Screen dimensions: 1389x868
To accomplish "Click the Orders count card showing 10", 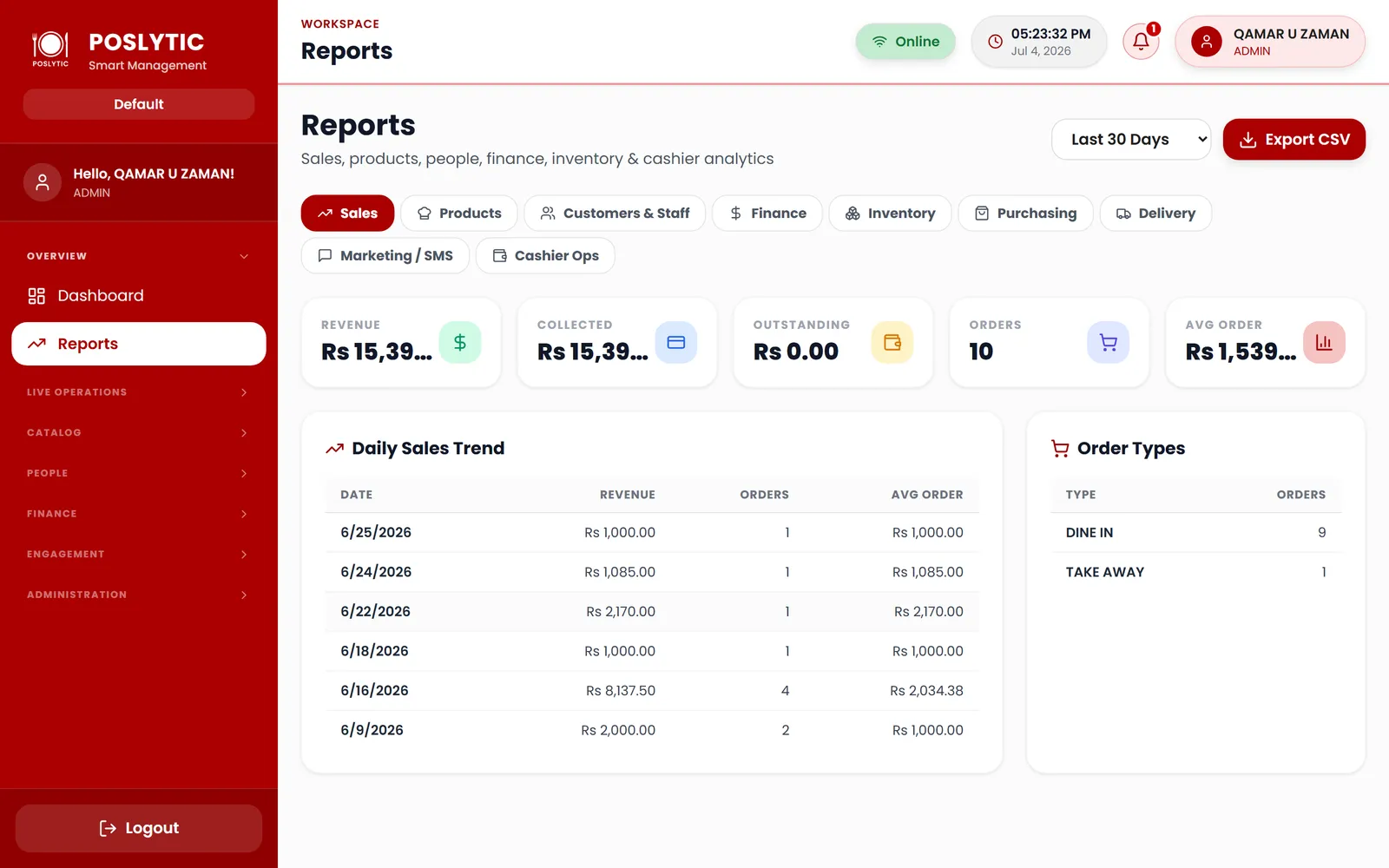I will [x=1050, y=343].
